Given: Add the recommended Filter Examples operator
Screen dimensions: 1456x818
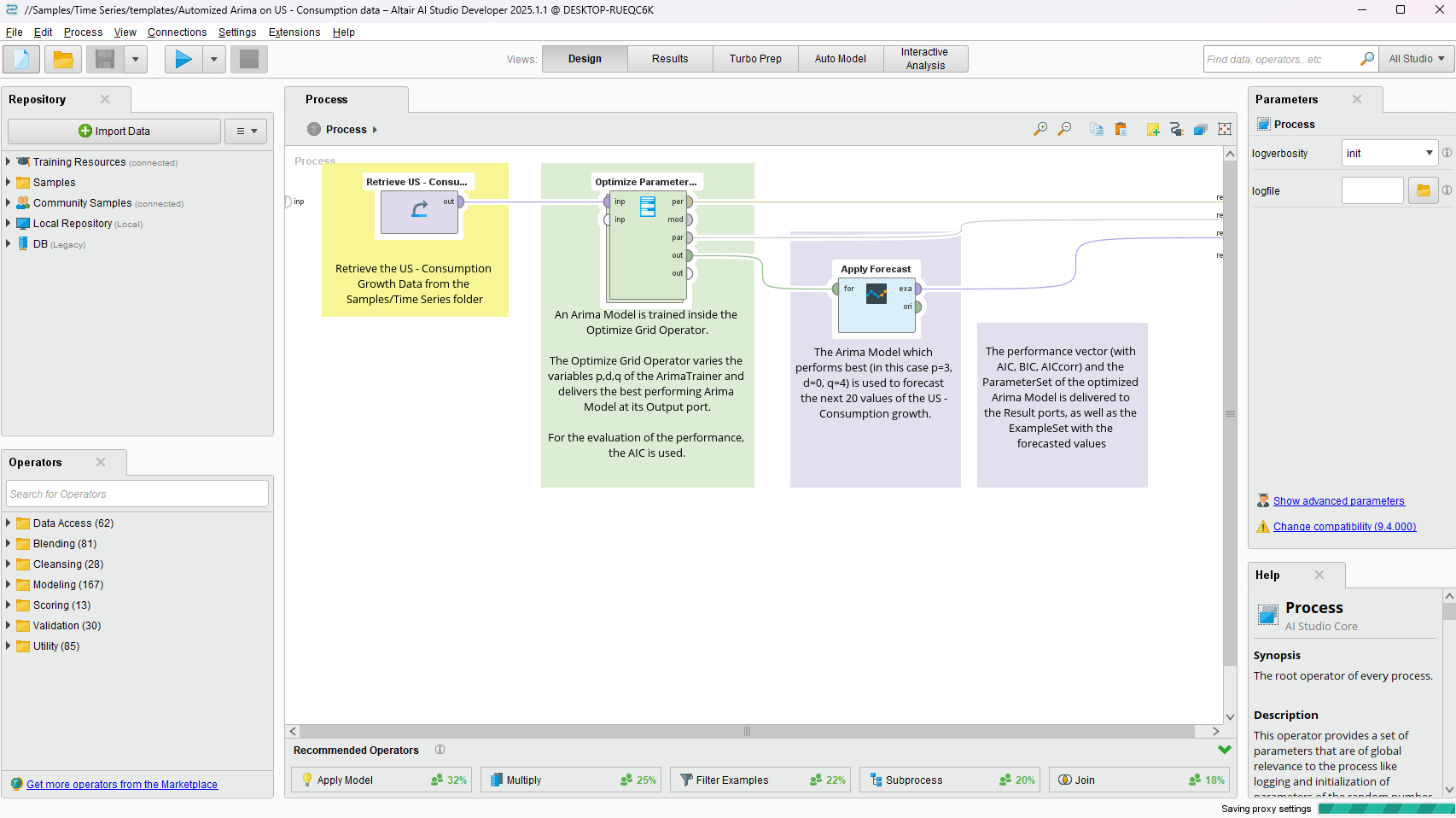Looking at the screenshot, I should coord(760,780).
